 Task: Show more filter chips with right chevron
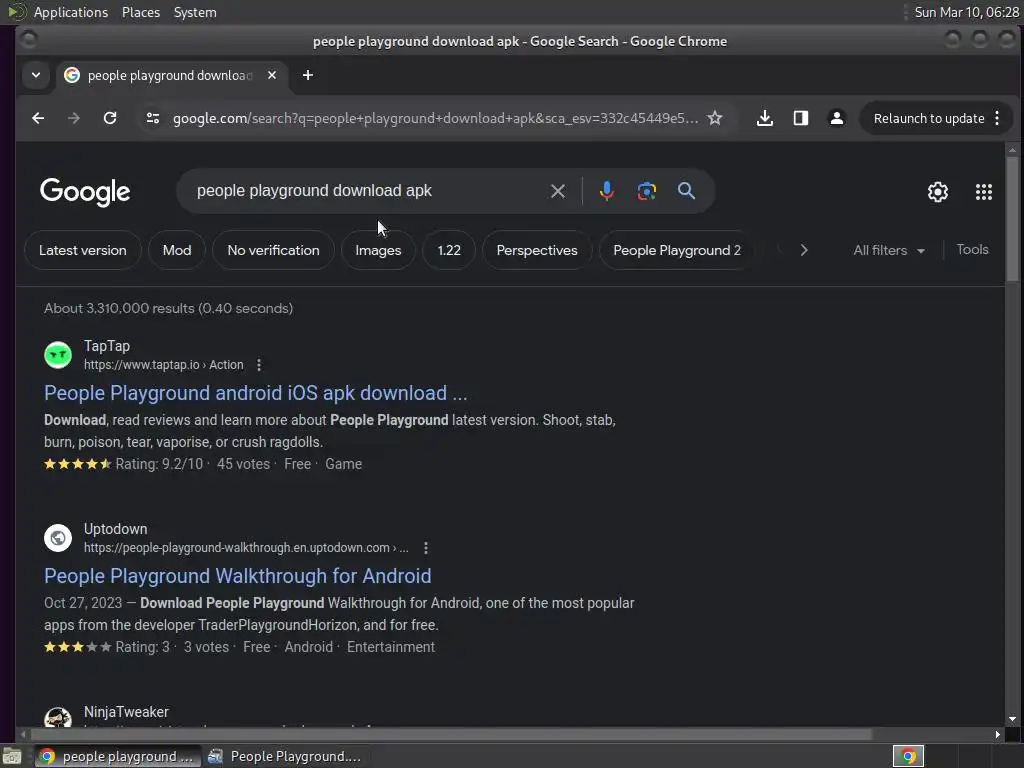(804, 250)
